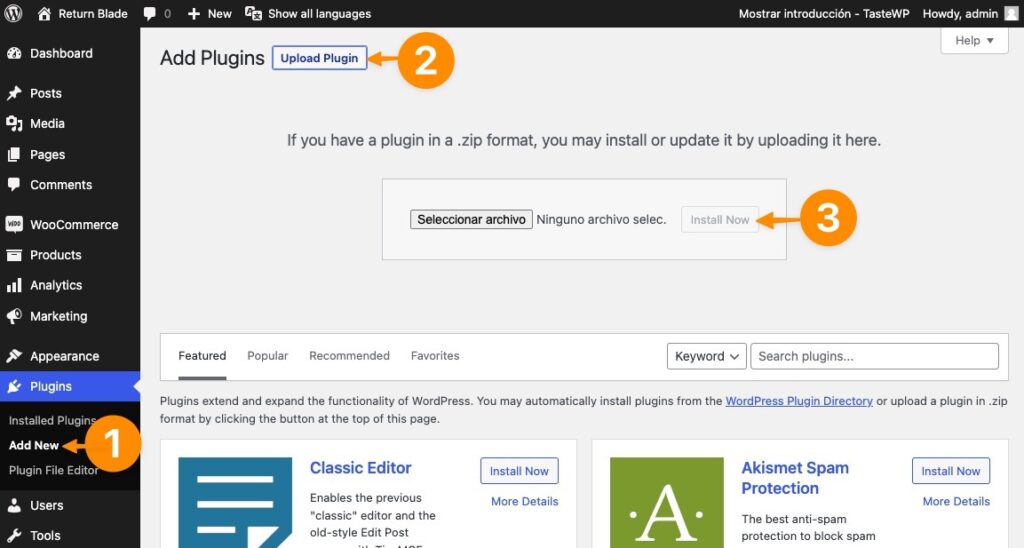Open the Media menu label

[47, 123]
